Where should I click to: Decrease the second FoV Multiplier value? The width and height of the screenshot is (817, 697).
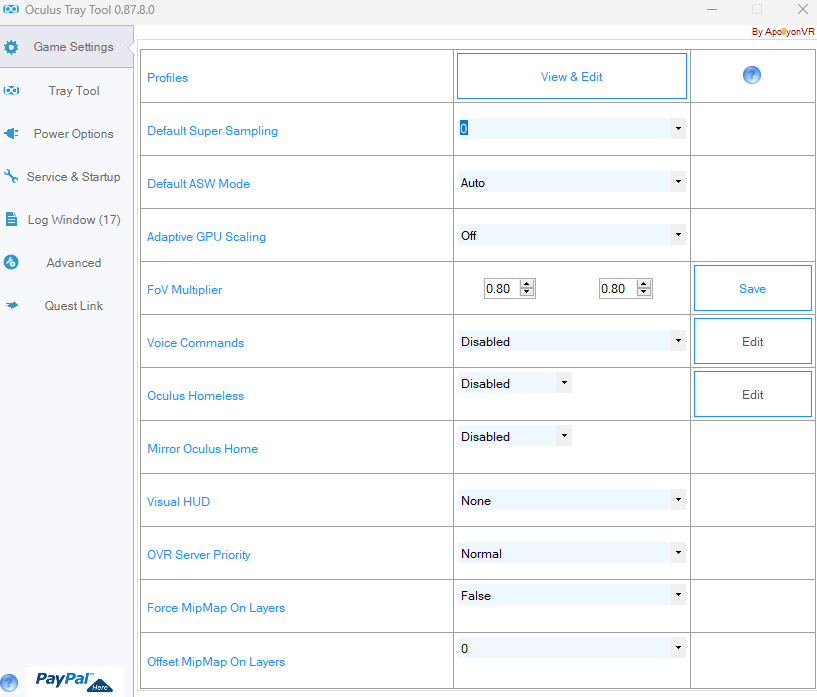(x=644, y=292)
